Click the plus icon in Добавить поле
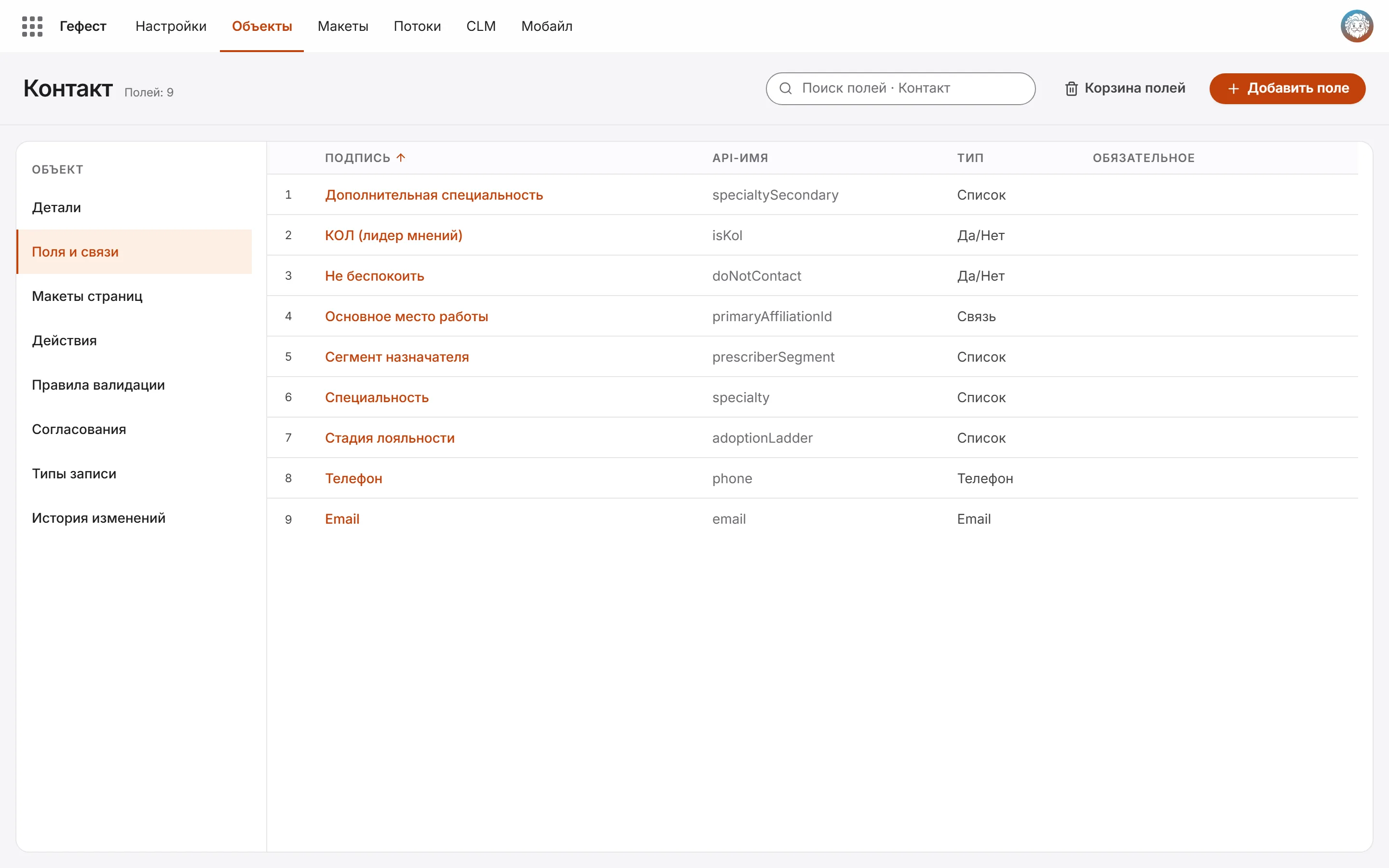Image resolution: width=1389 pixels, height=868 pixels. coord(1233,88)
